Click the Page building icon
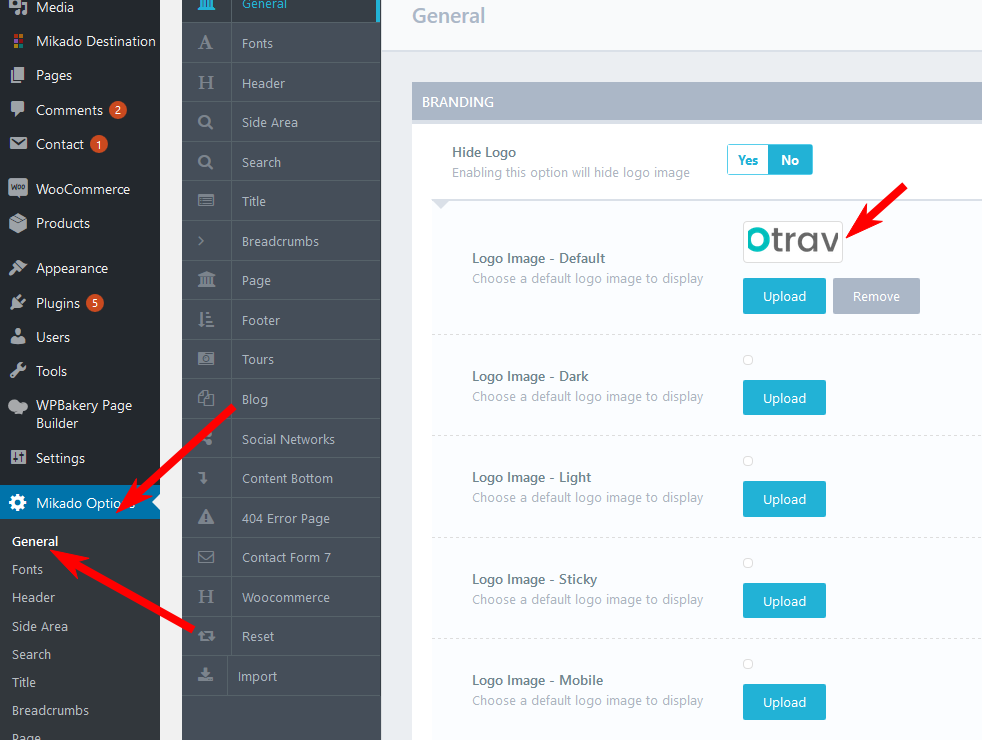This screenshot has width=982, height=740. [207, 279]
